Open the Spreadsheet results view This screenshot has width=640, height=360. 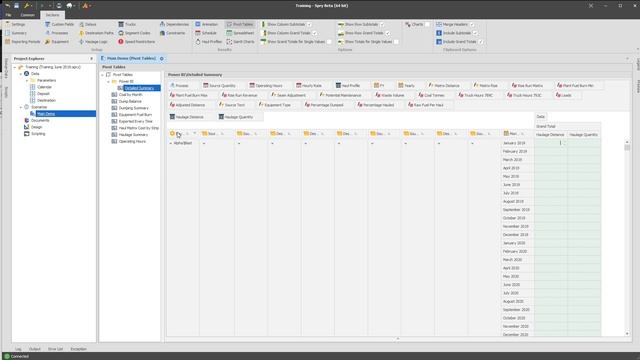pyautogui.click(x=240, y=33)
